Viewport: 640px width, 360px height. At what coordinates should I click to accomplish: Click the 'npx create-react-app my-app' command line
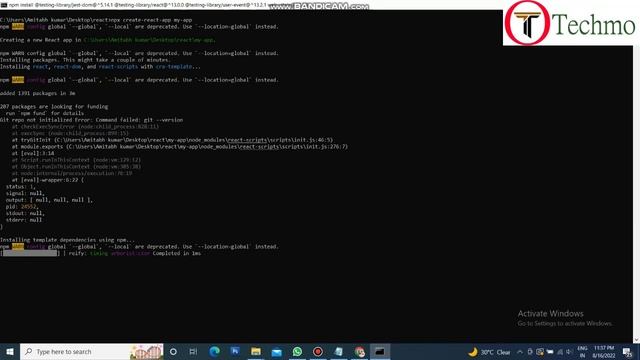tap(96, 20)
